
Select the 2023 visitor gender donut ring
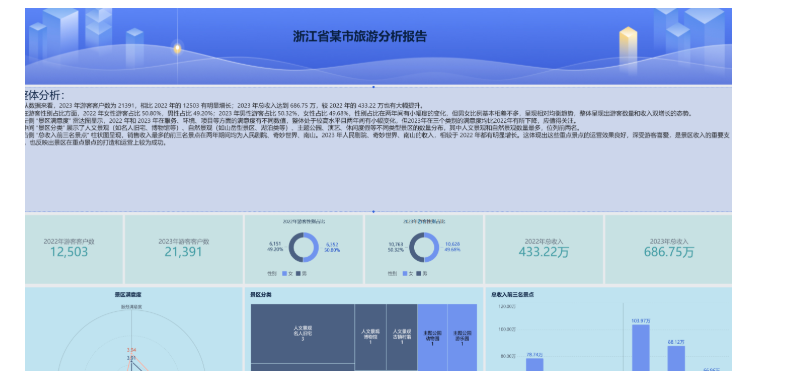click(x=424, y=247)
